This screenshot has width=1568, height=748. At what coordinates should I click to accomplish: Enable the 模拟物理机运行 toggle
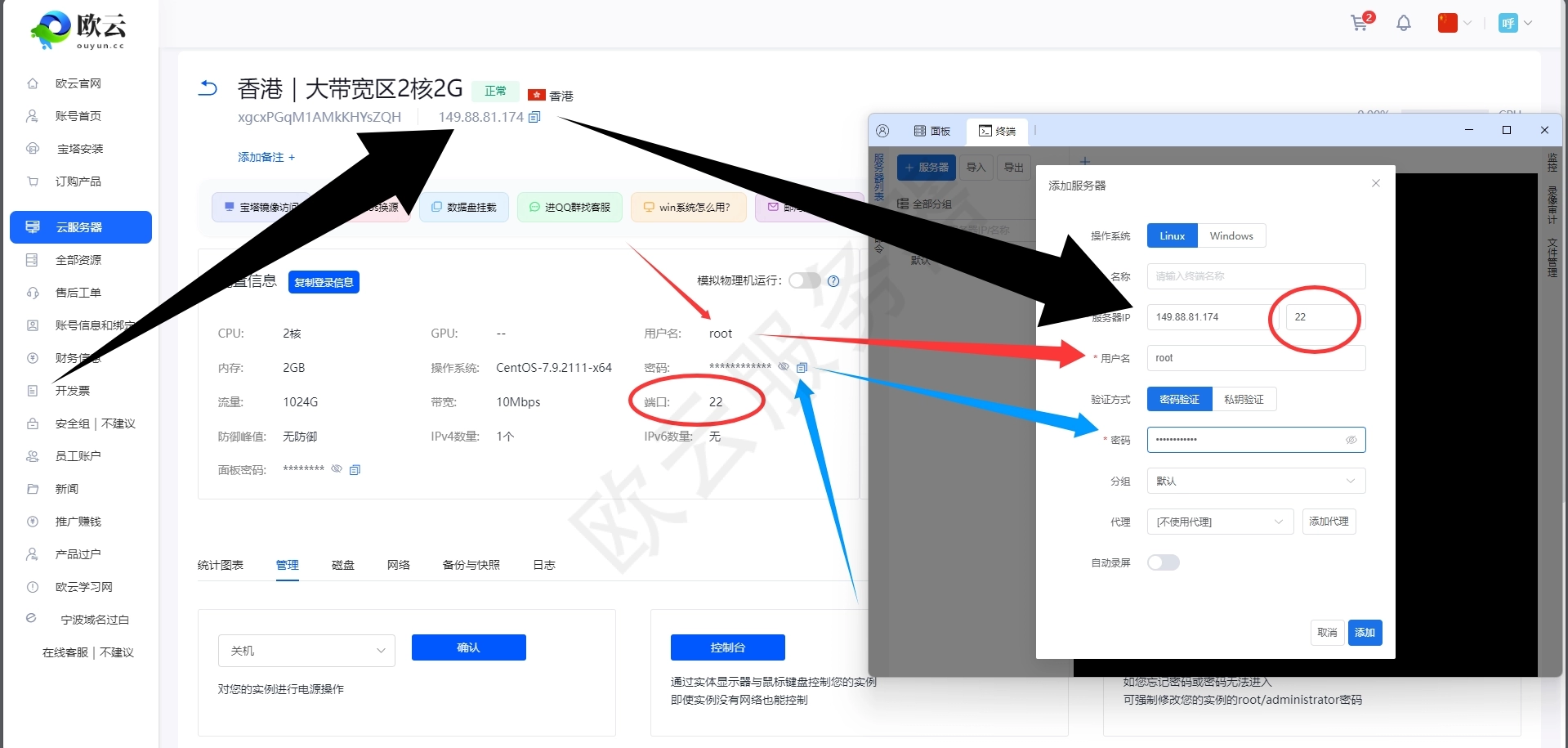click(x=804, y=280)
